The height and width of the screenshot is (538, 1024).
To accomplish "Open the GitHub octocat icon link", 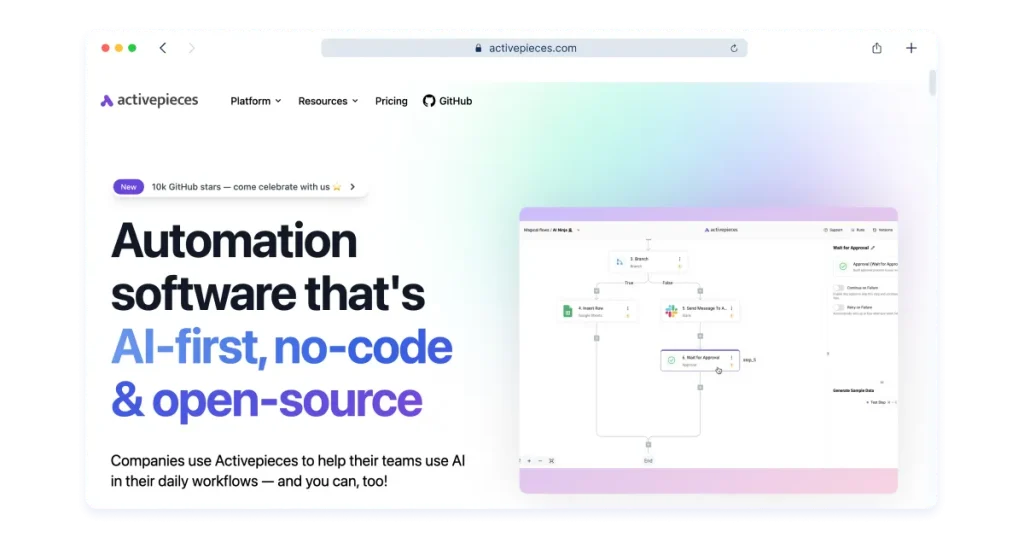I will coord(428,101).
